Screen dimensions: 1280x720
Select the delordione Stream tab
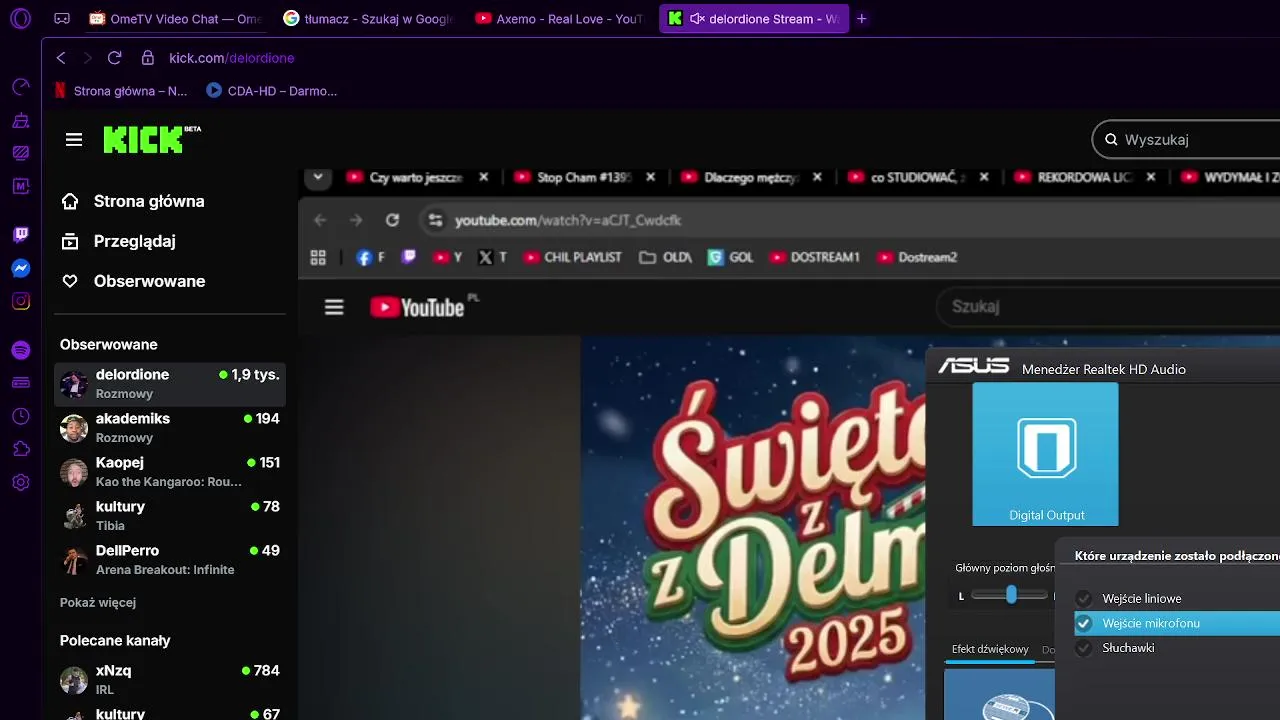click(754, 18)
